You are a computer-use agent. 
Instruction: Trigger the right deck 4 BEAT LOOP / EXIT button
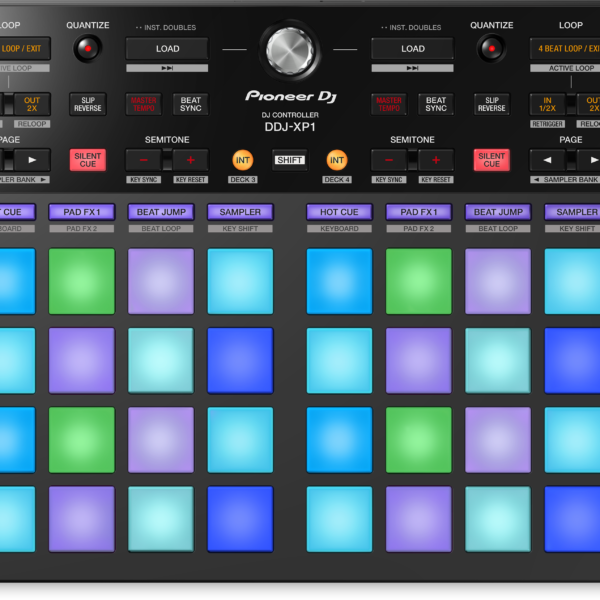[x=565, y=49]
